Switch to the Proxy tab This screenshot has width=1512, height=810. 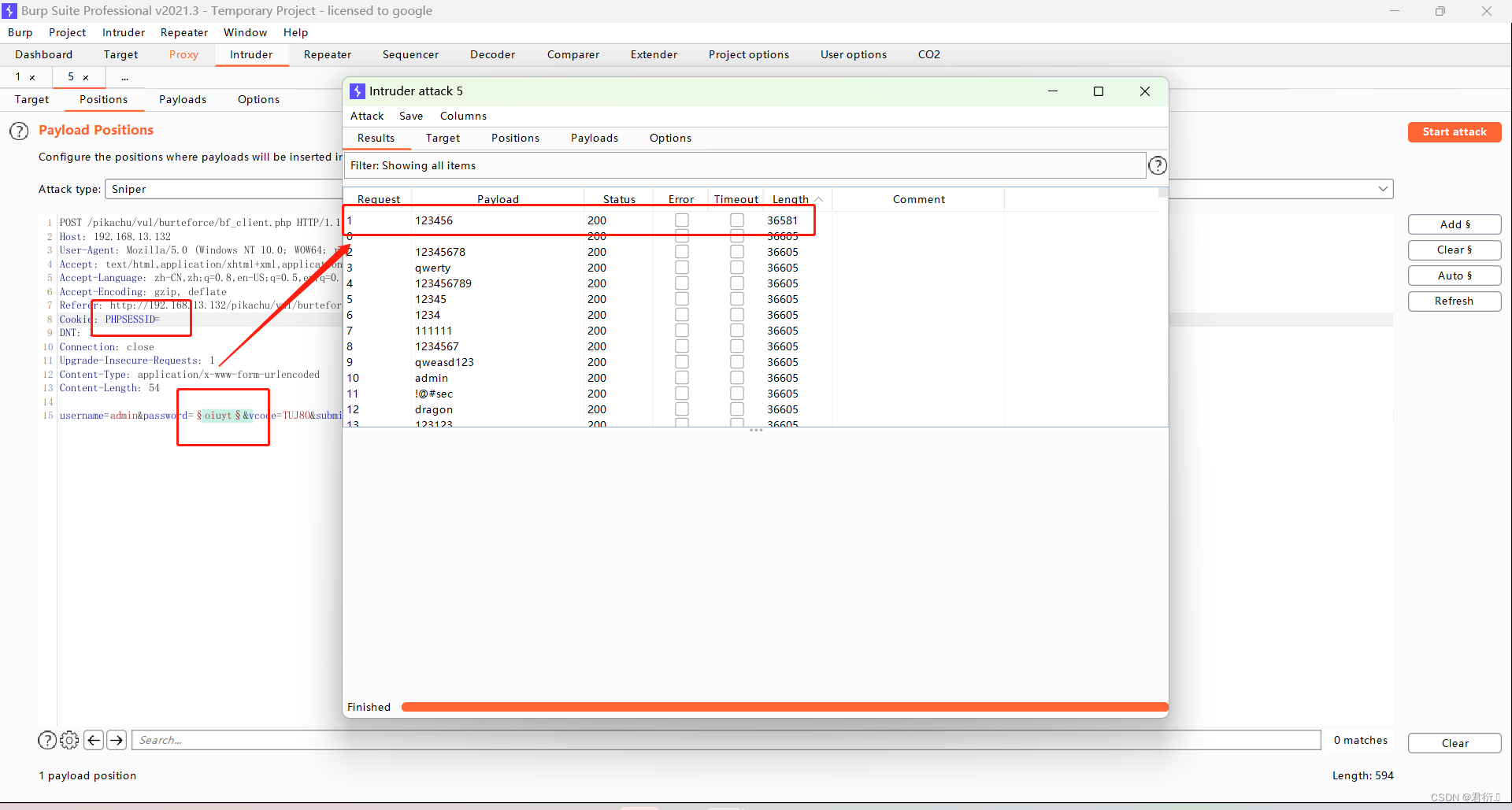(183, 54)
